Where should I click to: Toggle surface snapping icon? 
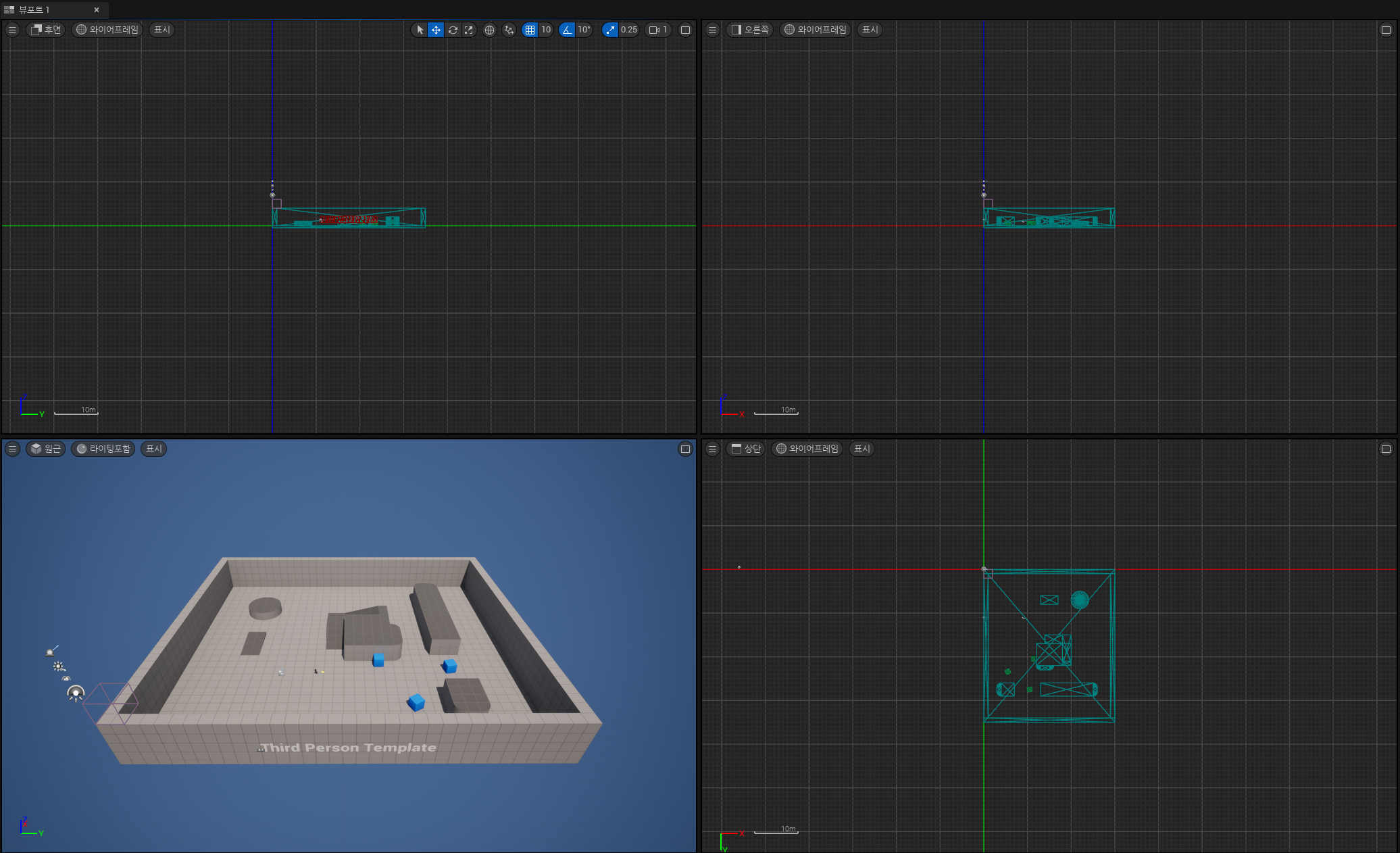click(x=509, y=30)
